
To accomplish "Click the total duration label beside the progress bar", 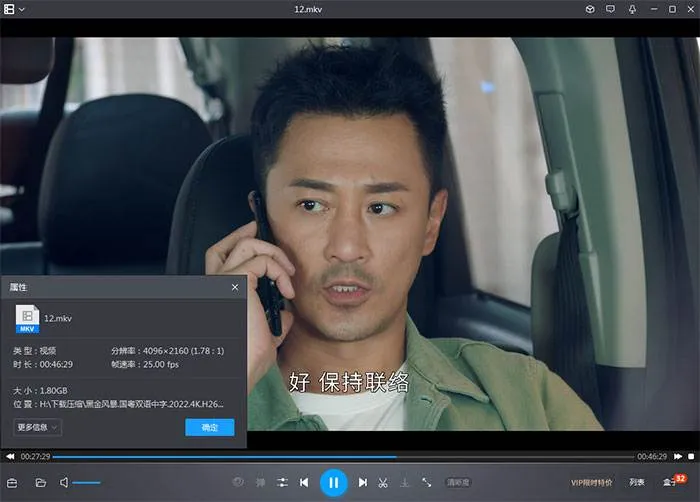I will (652, 456).
